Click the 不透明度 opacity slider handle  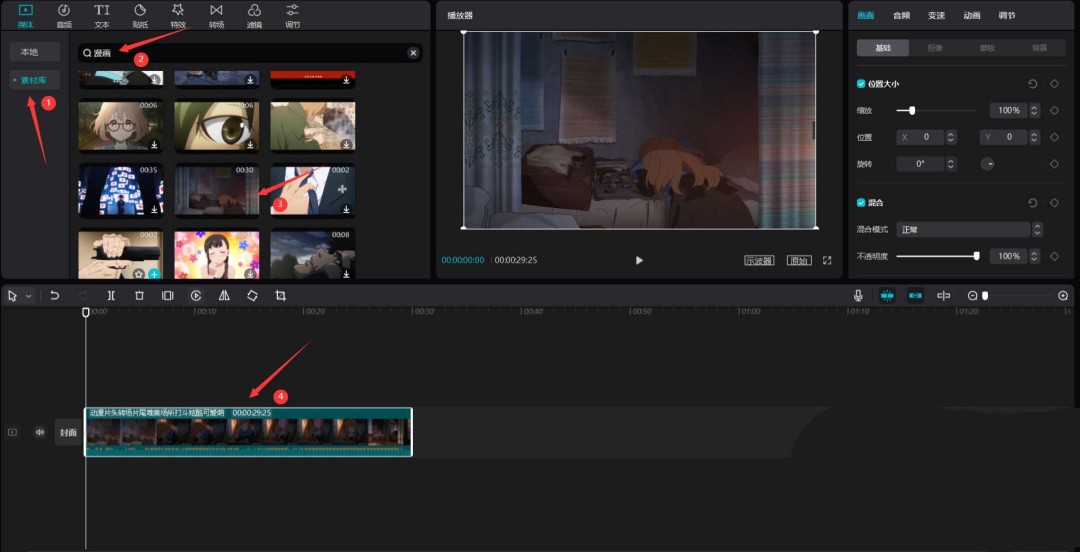(976, 256)
